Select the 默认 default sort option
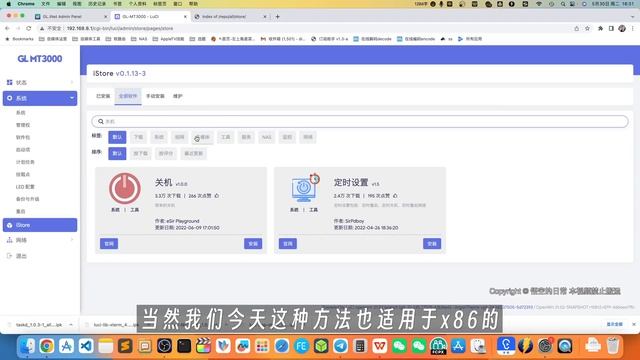 (x=117, y=153)
